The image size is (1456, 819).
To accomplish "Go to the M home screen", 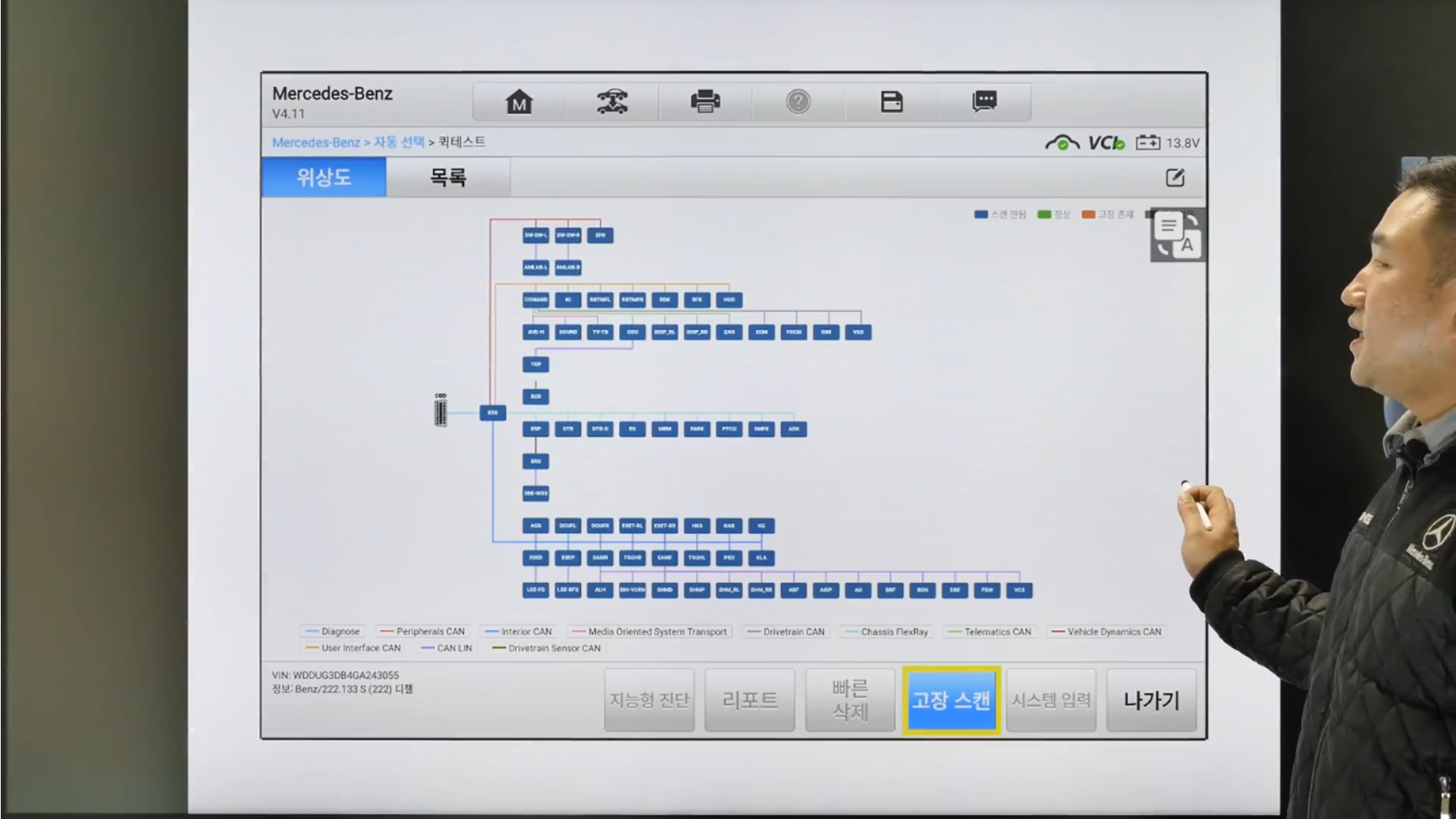I will 519,102.
